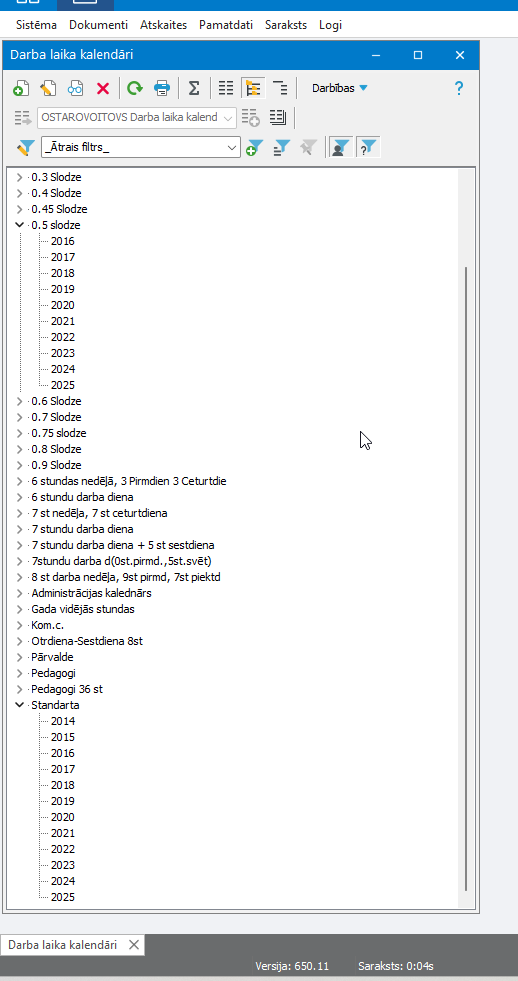The height and width of the screenshot is (981, 518).
Task: Expand the Administrācijas kalednārs node
Action: (x=19, y=593)
